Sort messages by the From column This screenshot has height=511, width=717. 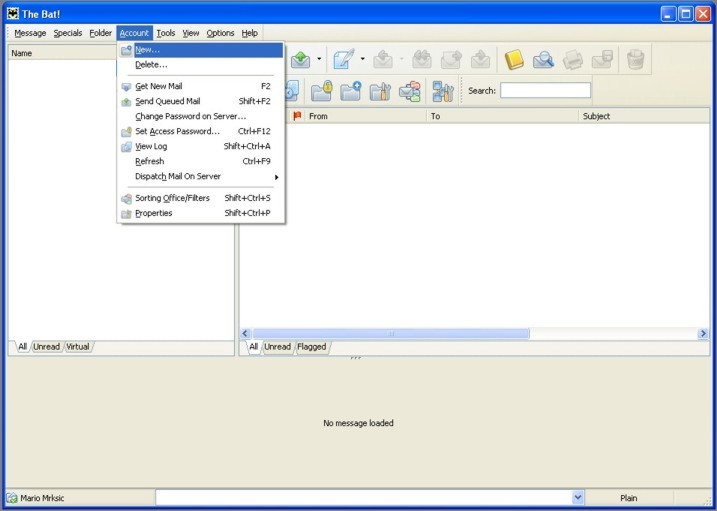pos(366,116)
